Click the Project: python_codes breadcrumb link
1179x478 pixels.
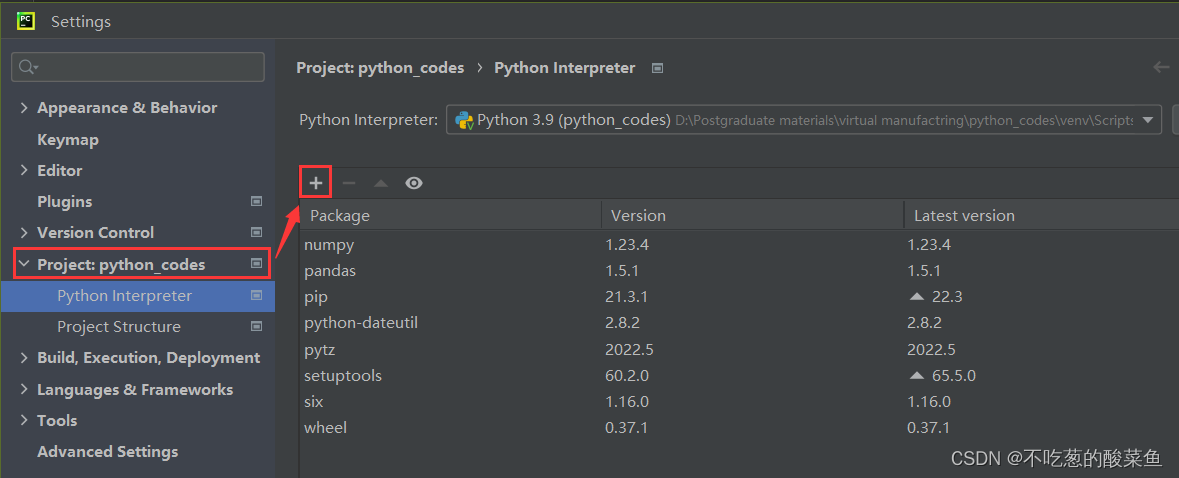[x=380, y=68]
